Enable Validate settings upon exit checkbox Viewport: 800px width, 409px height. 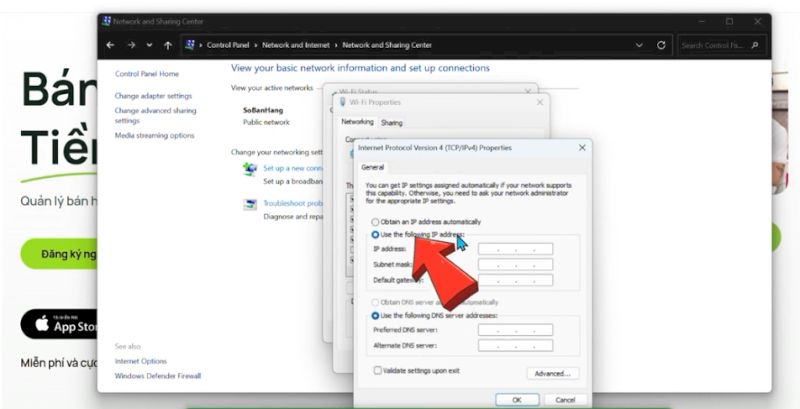(377, 370)
